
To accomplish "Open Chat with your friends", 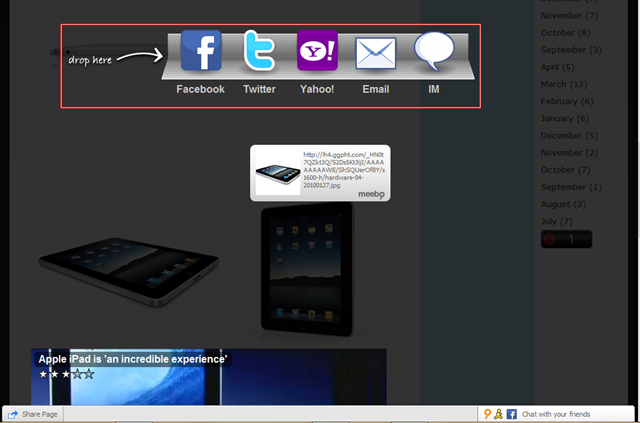I will 556,414.
